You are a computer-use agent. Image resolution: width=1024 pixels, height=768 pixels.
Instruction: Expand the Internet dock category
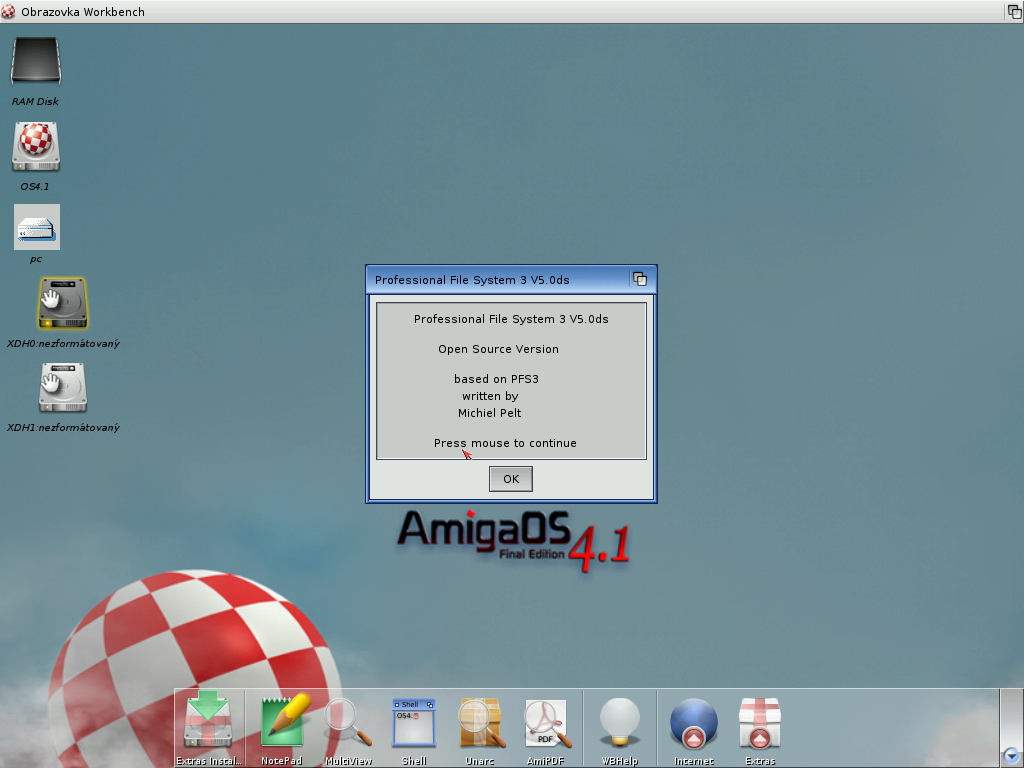pyautogui.click(x=694, y=722)
